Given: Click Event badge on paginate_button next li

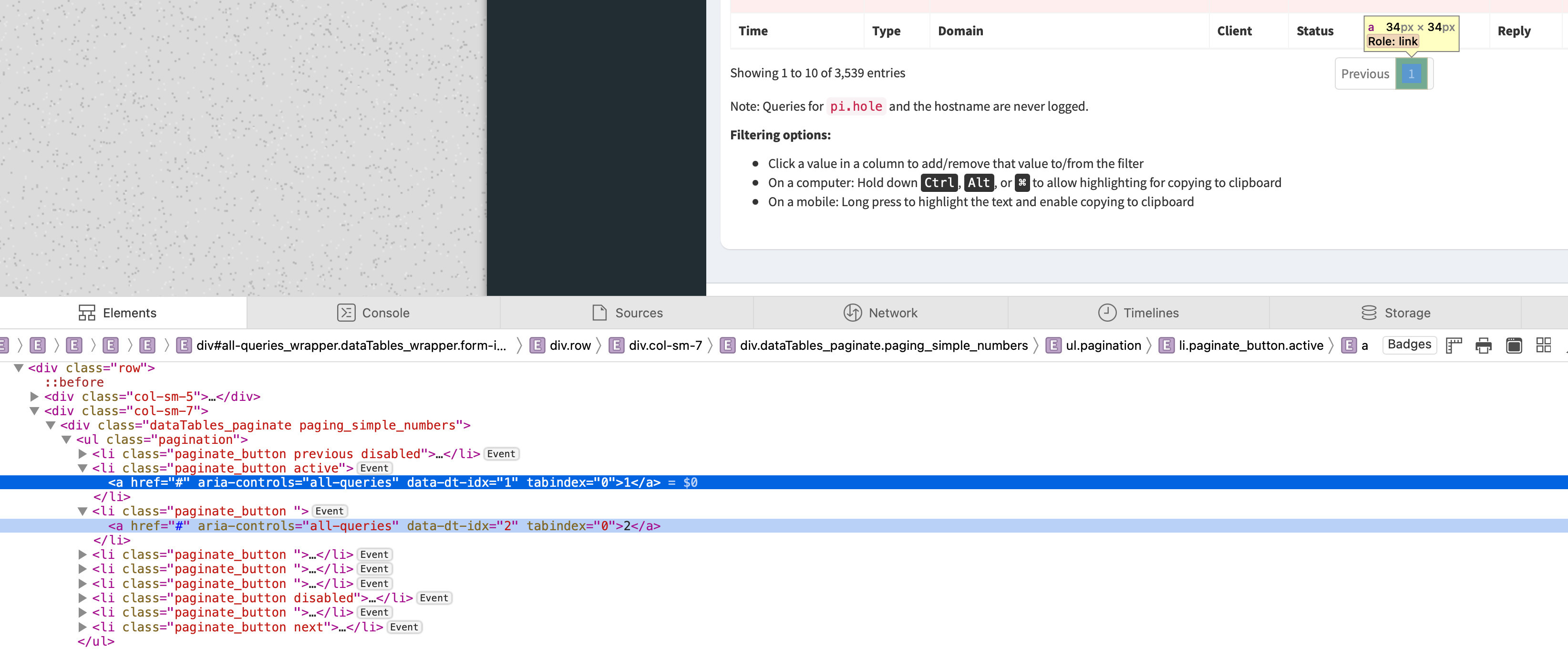Looking at the screenshot, I should [x=404, y=627].
